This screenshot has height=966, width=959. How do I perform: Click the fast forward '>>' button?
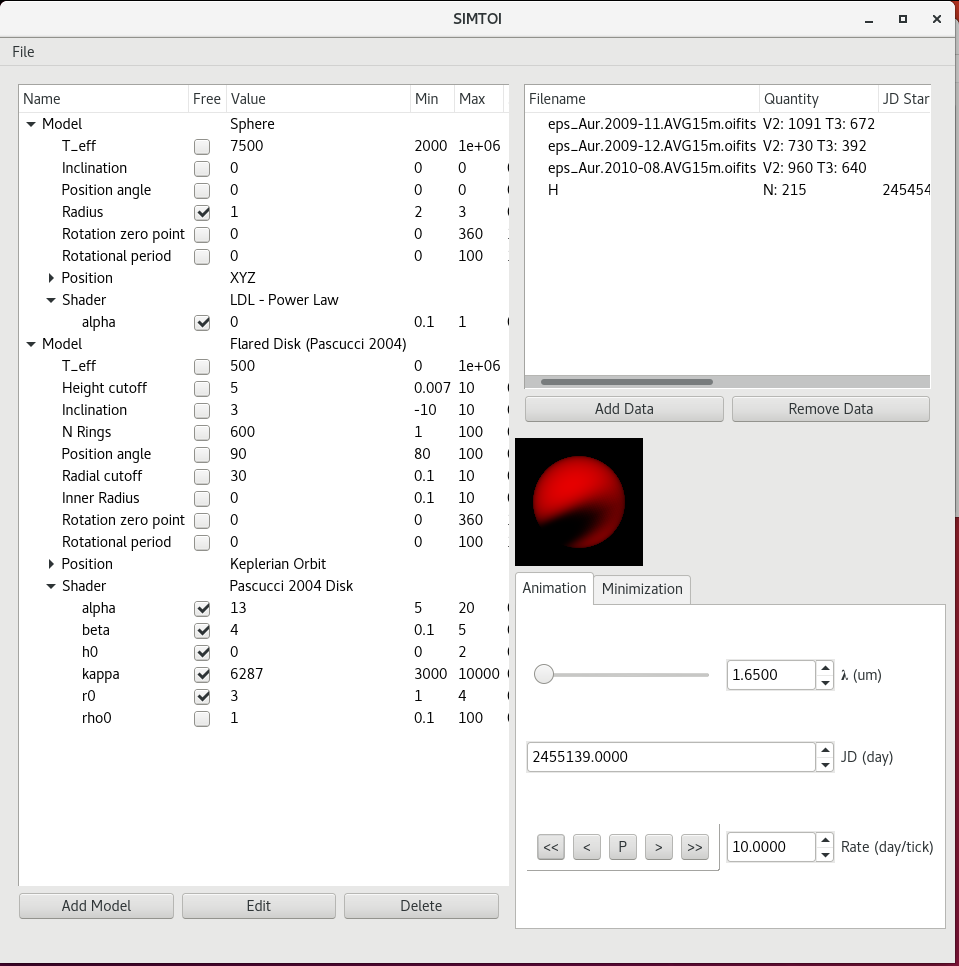[x=694, y=847]
